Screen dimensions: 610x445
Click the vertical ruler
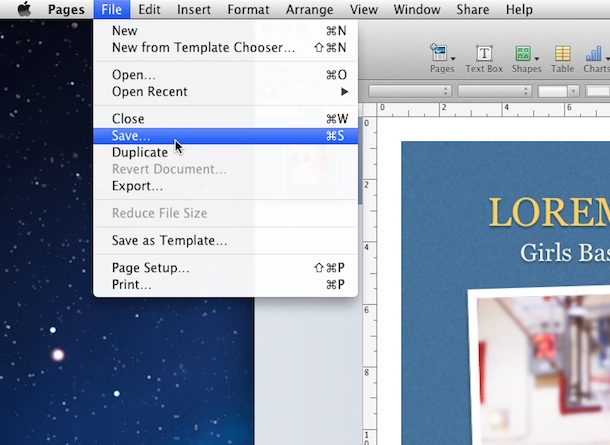tap(370, 280)
